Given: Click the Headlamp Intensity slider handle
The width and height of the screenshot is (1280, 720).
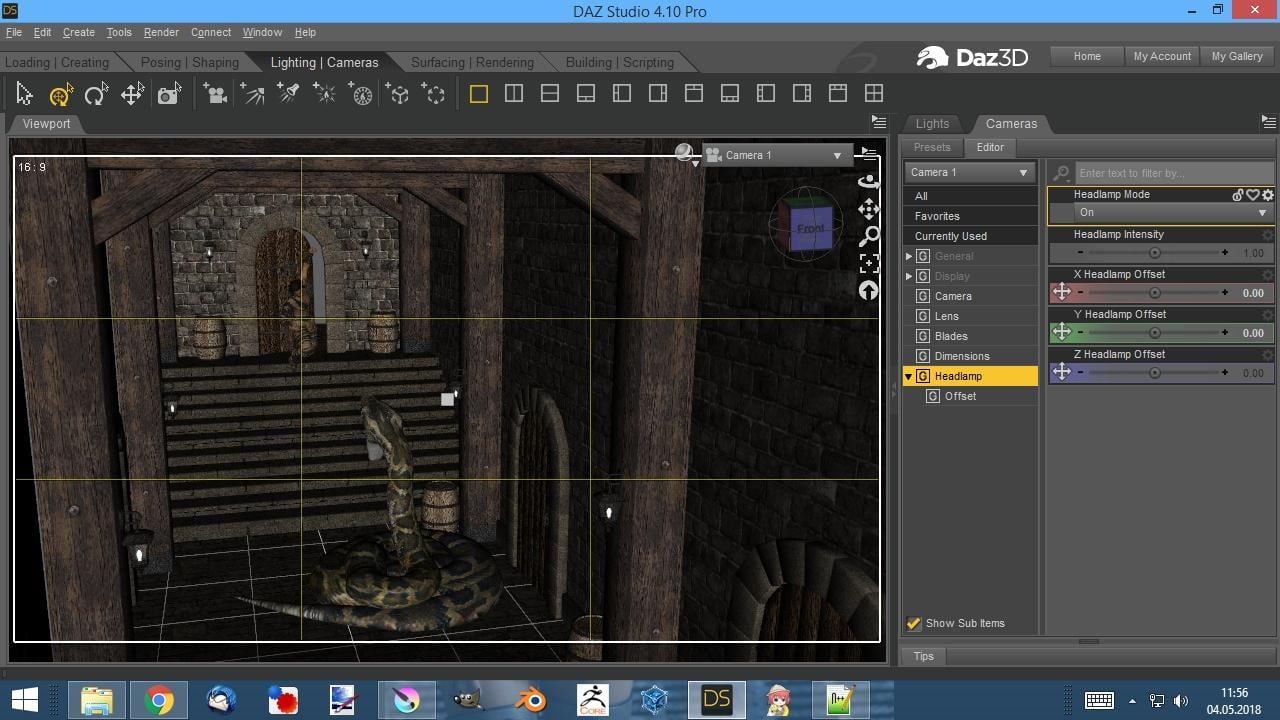Looking at the screenshot, I should (1155, 253).
